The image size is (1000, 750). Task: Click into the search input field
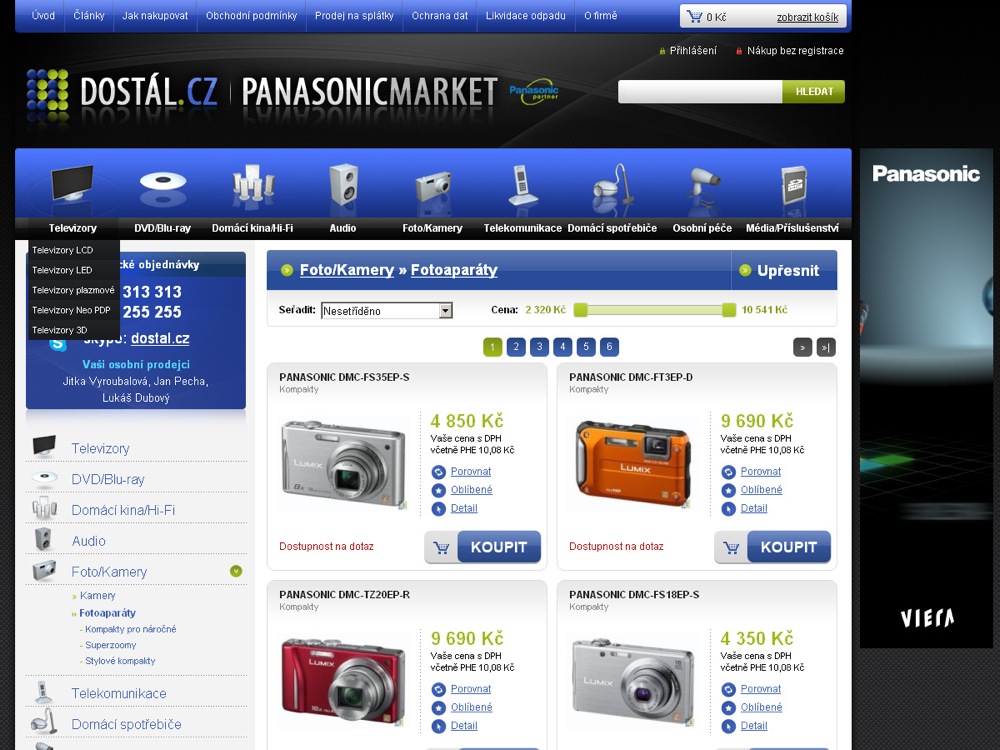pyautogui.click(x=700, y=92)
